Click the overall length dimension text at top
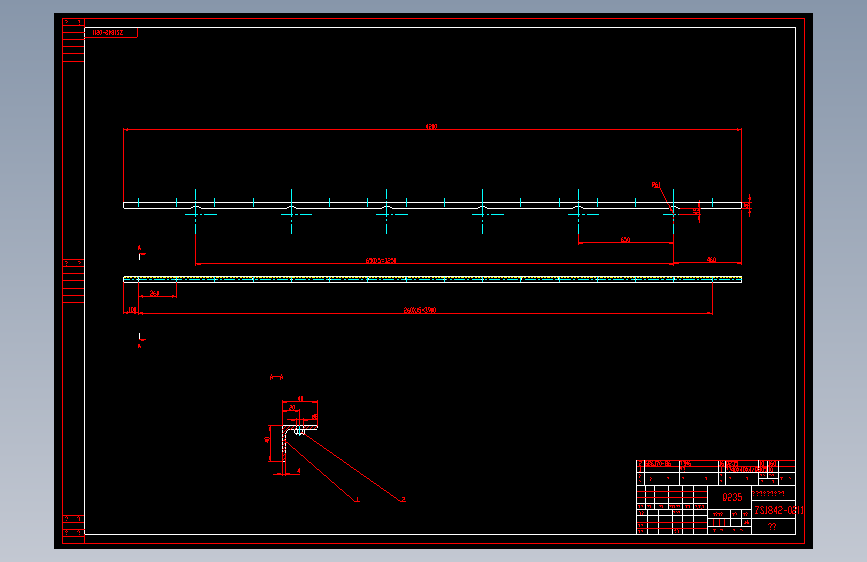This screenshot has height=562, width=867. (x=431, y=127)
